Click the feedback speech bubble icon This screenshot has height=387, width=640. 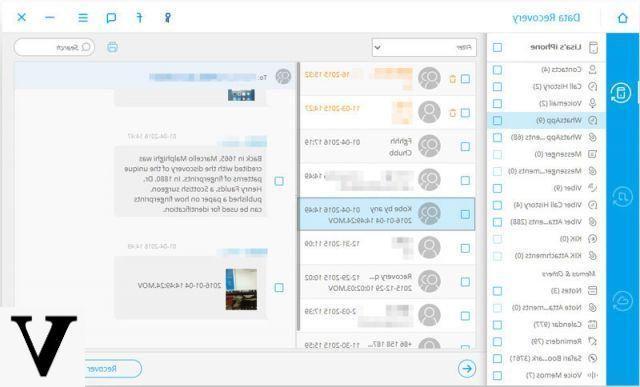(x=111, y=18)
